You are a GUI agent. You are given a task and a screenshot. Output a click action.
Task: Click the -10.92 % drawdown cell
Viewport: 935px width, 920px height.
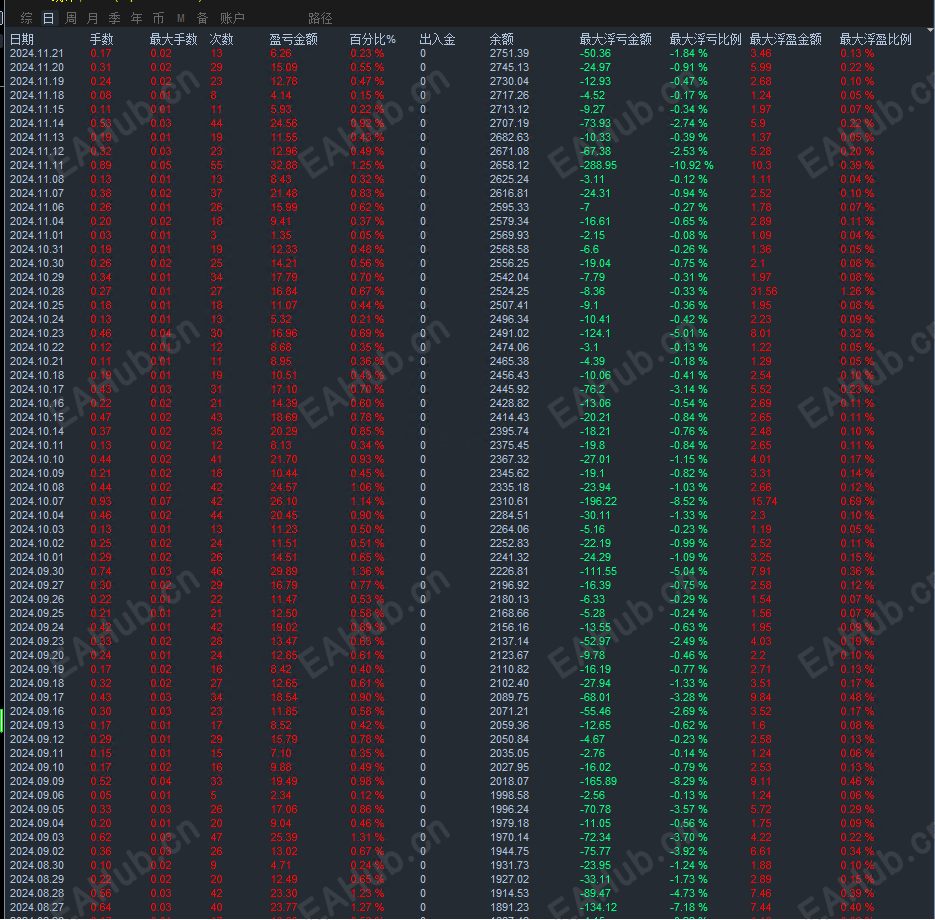pyautogui.click(x=692, y=166)
